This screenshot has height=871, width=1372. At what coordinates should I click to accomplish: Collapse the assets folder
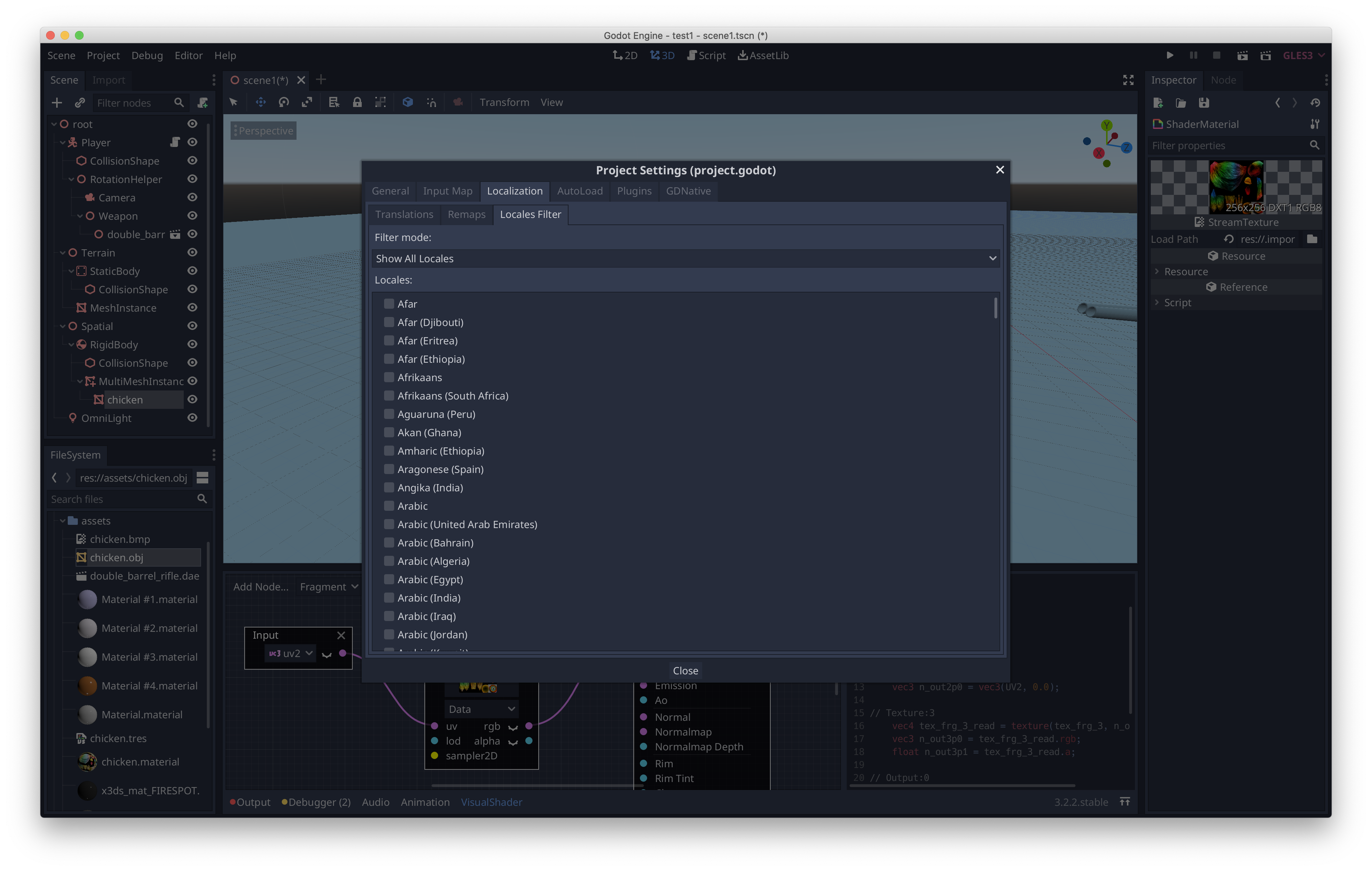63,521
